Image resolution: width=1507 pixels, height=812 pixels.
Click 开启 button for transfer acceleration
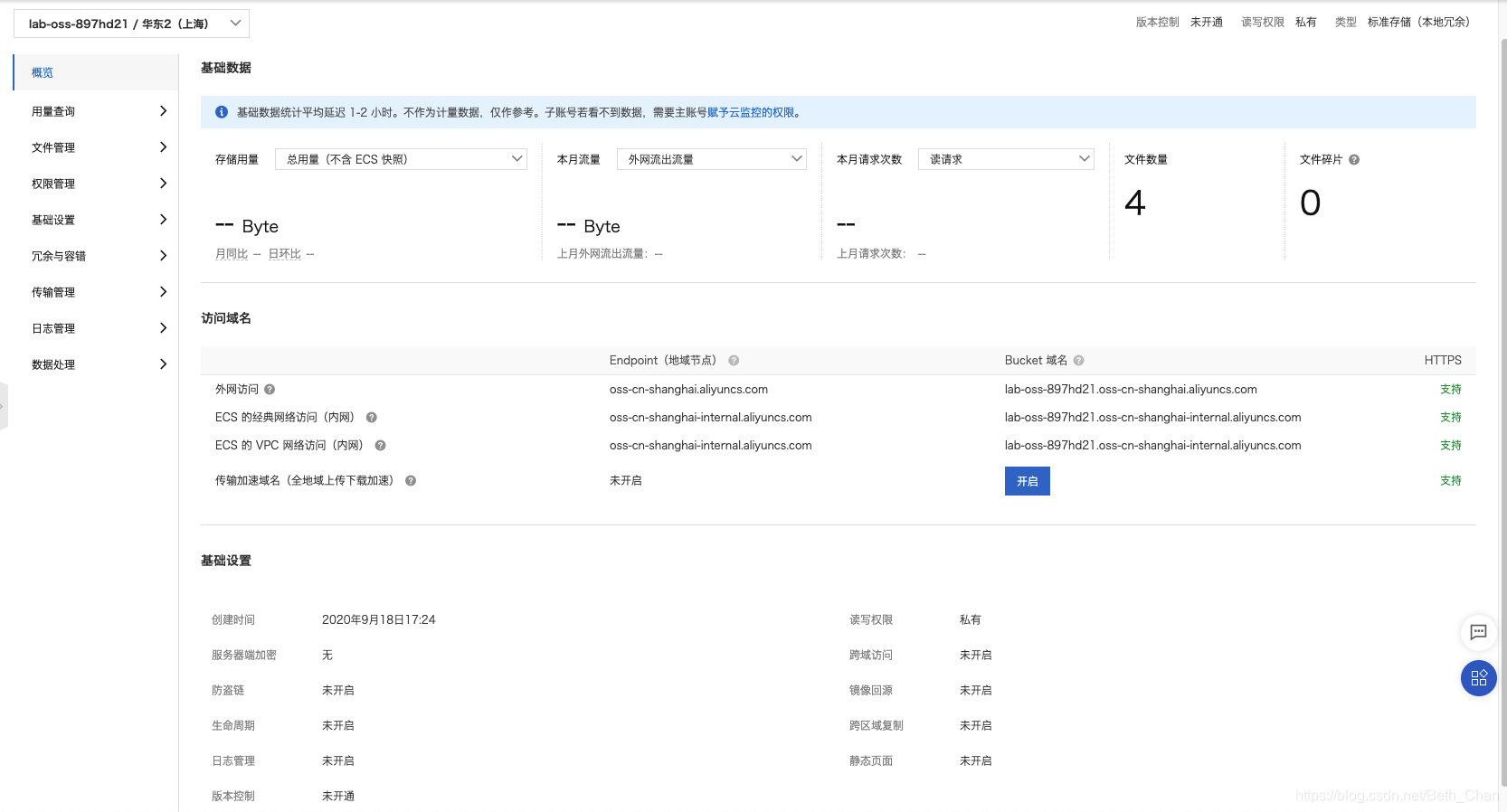point(1028,481)
